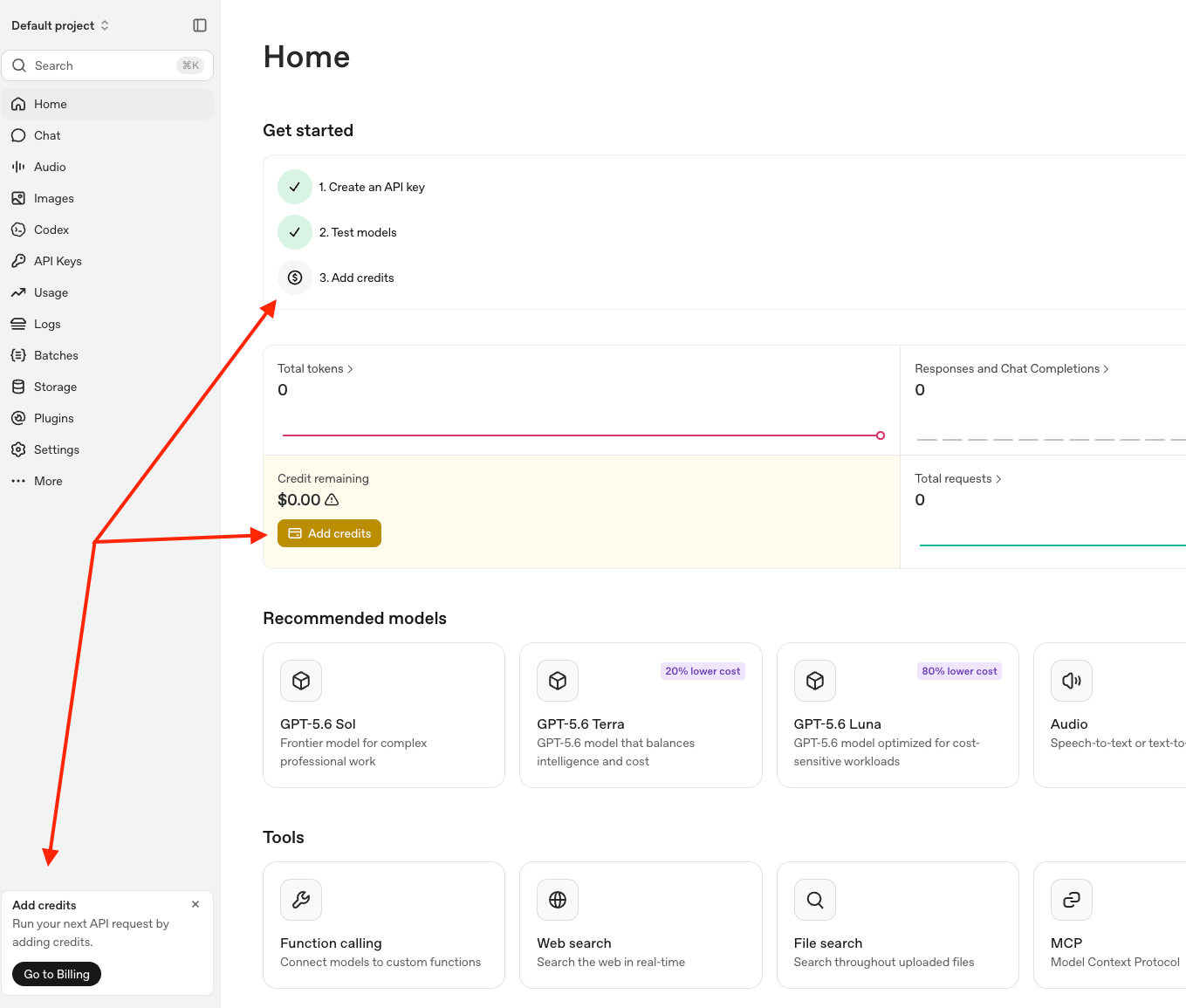
Task: Click the Images icon in sidebar
Action: click(x=18, y=198)
